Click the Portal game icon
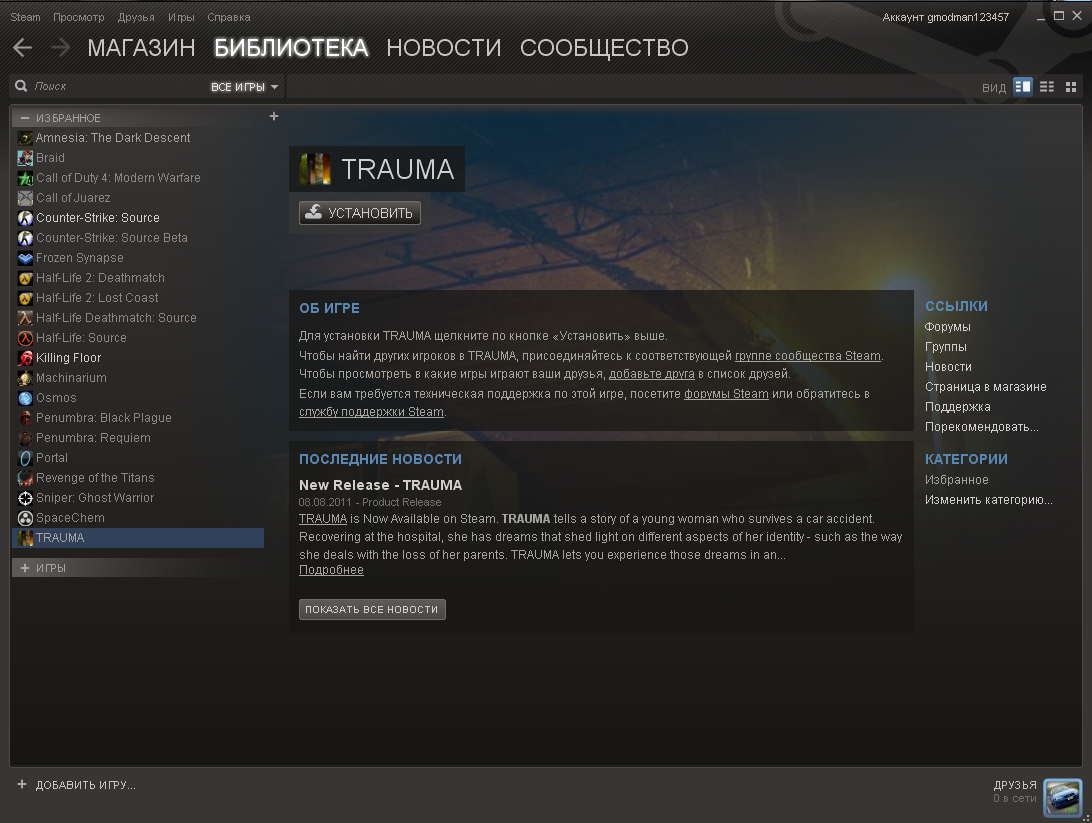Image resolution: width=1092 pixels, height=823 pixels. click(x=25, y=458)
